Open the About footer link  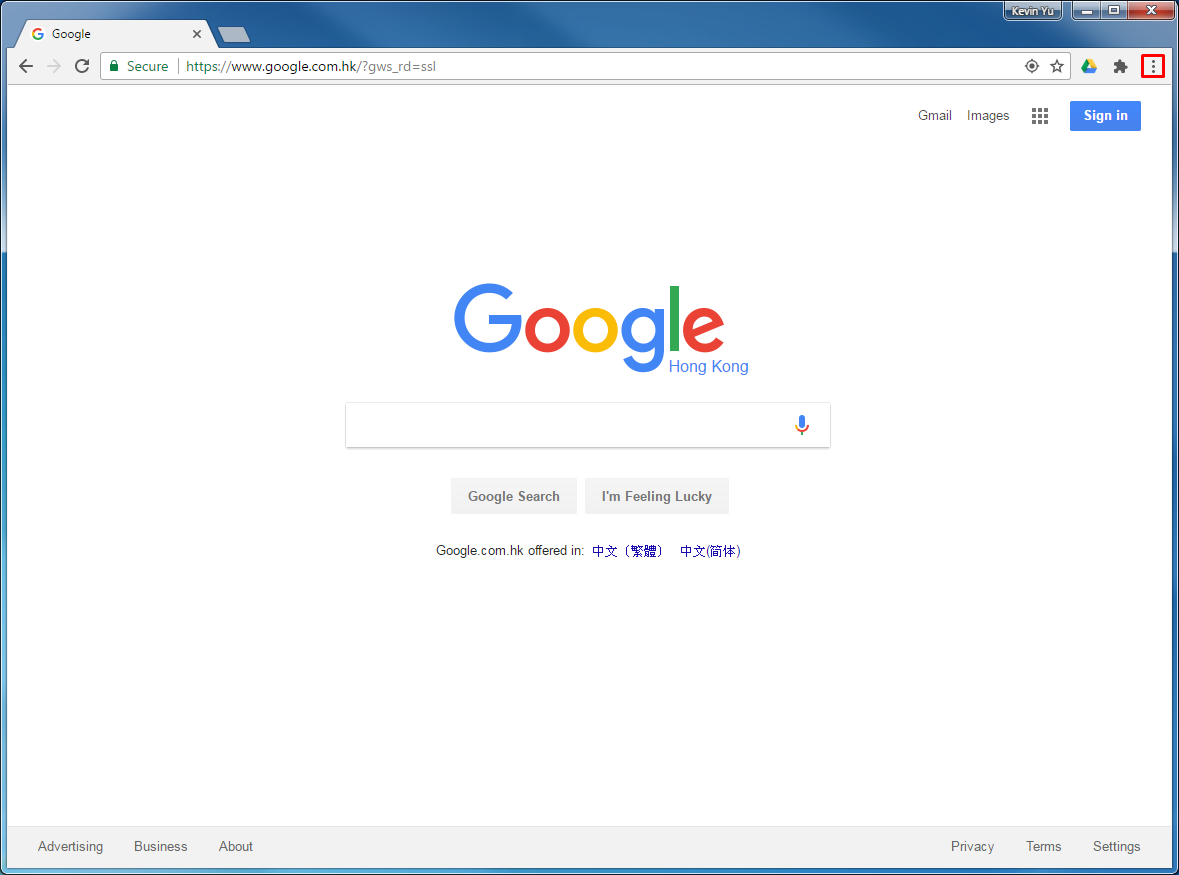[235, 846]
